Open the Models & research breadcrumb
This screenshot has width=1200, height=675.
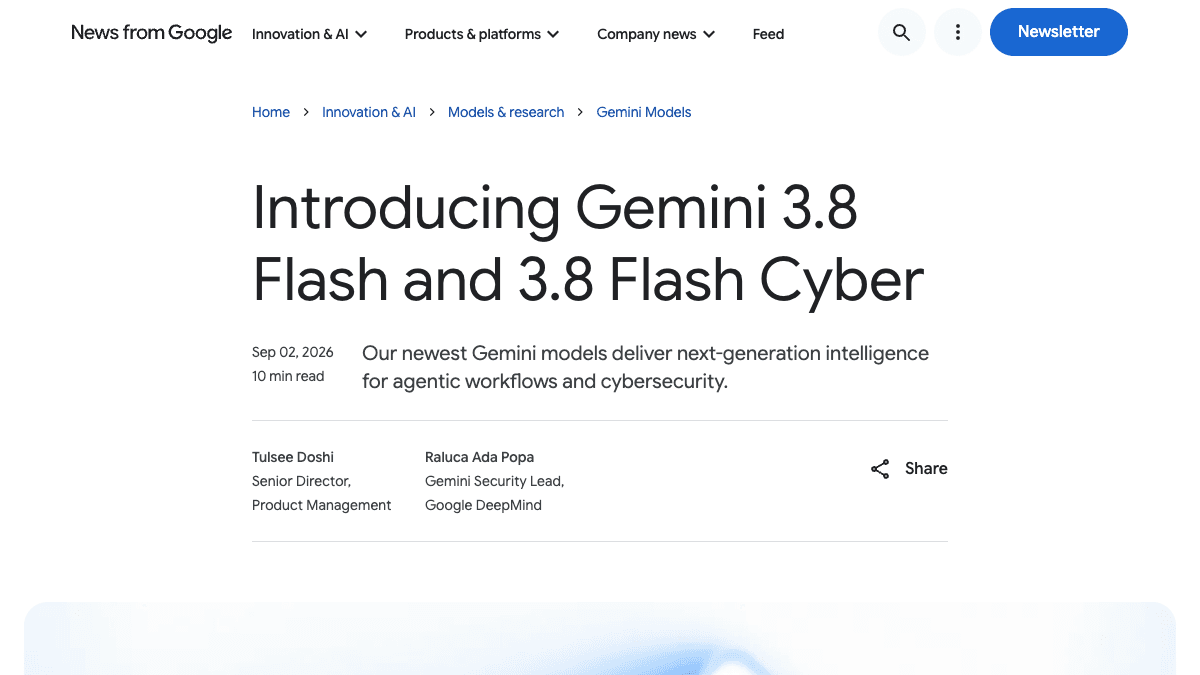[506, 112]
